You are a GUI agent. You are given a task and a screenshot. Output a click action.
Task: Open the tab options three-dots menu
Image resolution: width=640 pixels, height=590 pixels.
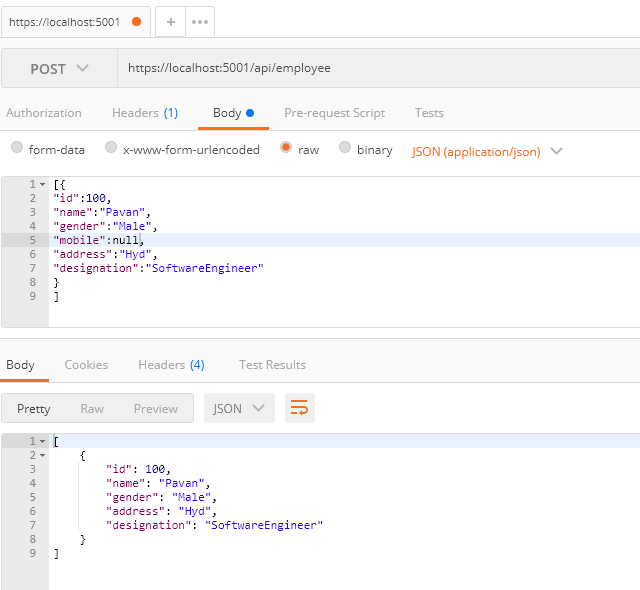tap(200, 22)
